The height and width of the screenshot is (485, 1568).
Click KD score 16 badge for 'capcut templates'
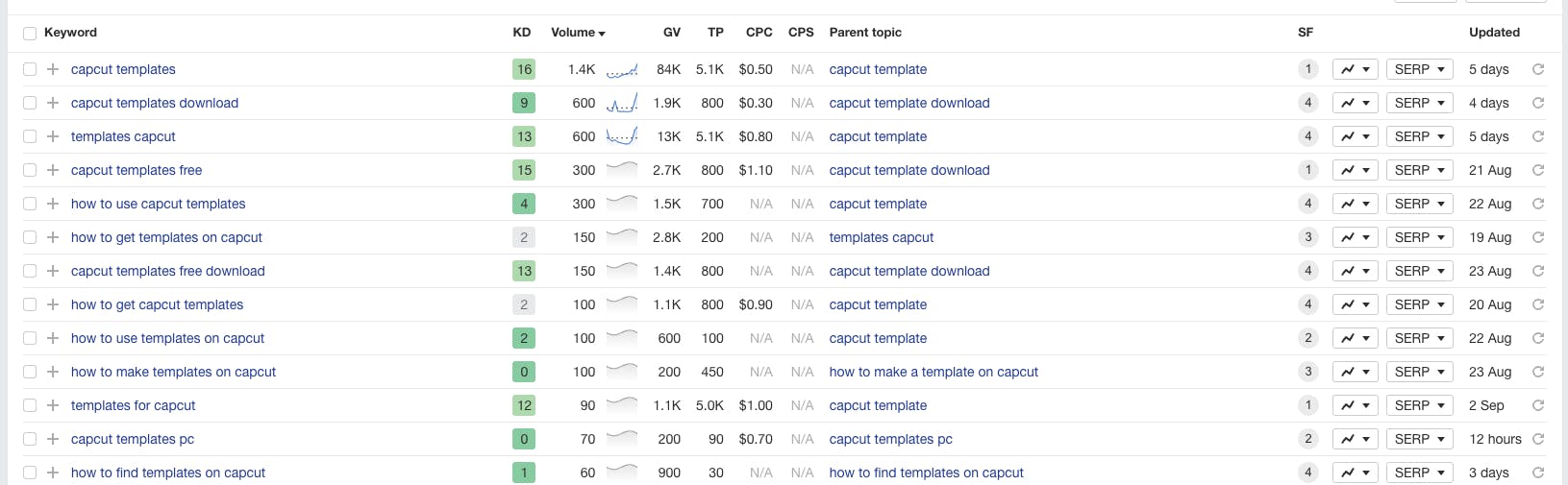point(524,69)
